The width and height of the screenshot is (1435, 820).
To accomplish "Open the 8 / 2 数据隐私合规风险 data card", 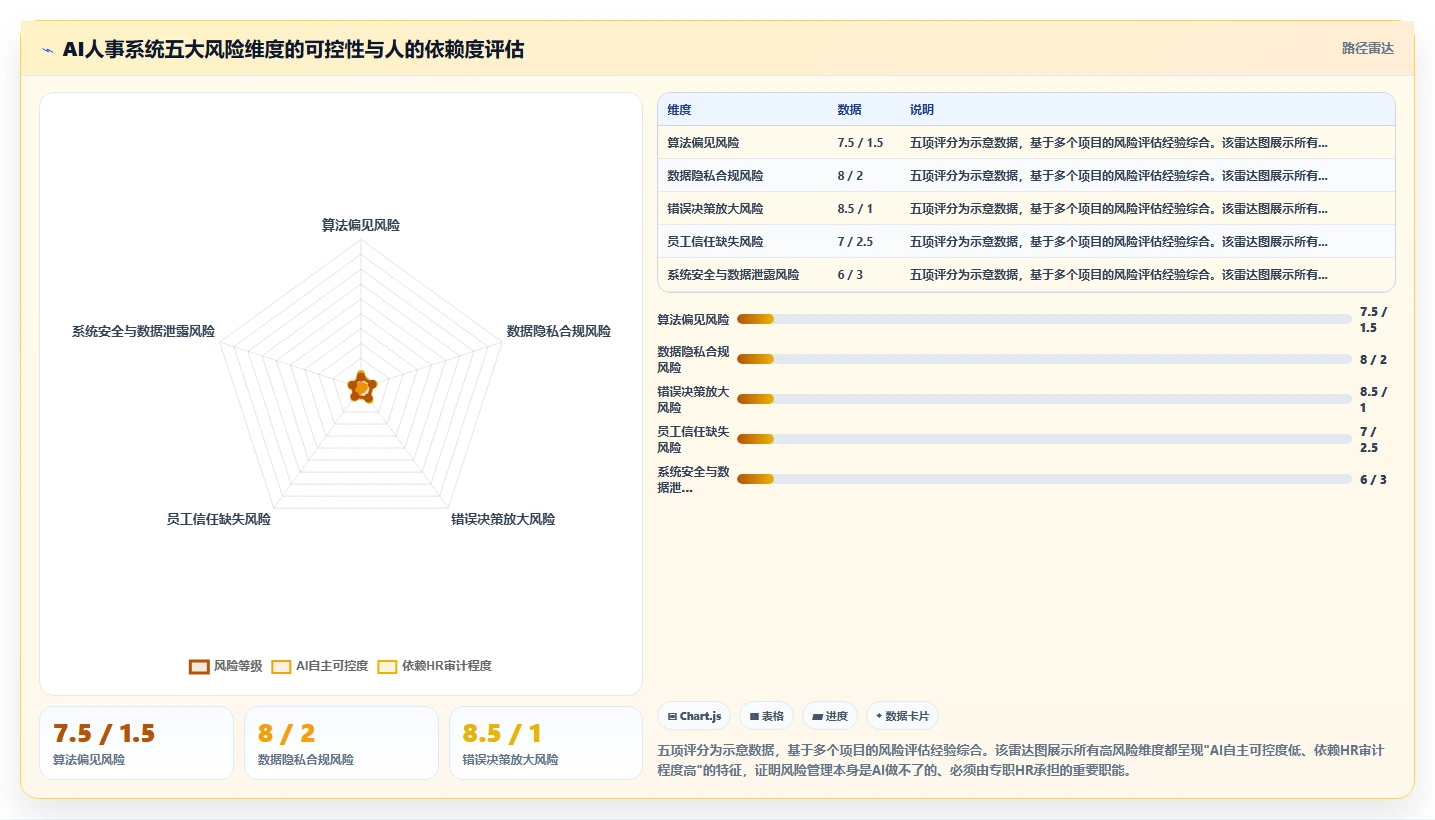I will [341, 743].
